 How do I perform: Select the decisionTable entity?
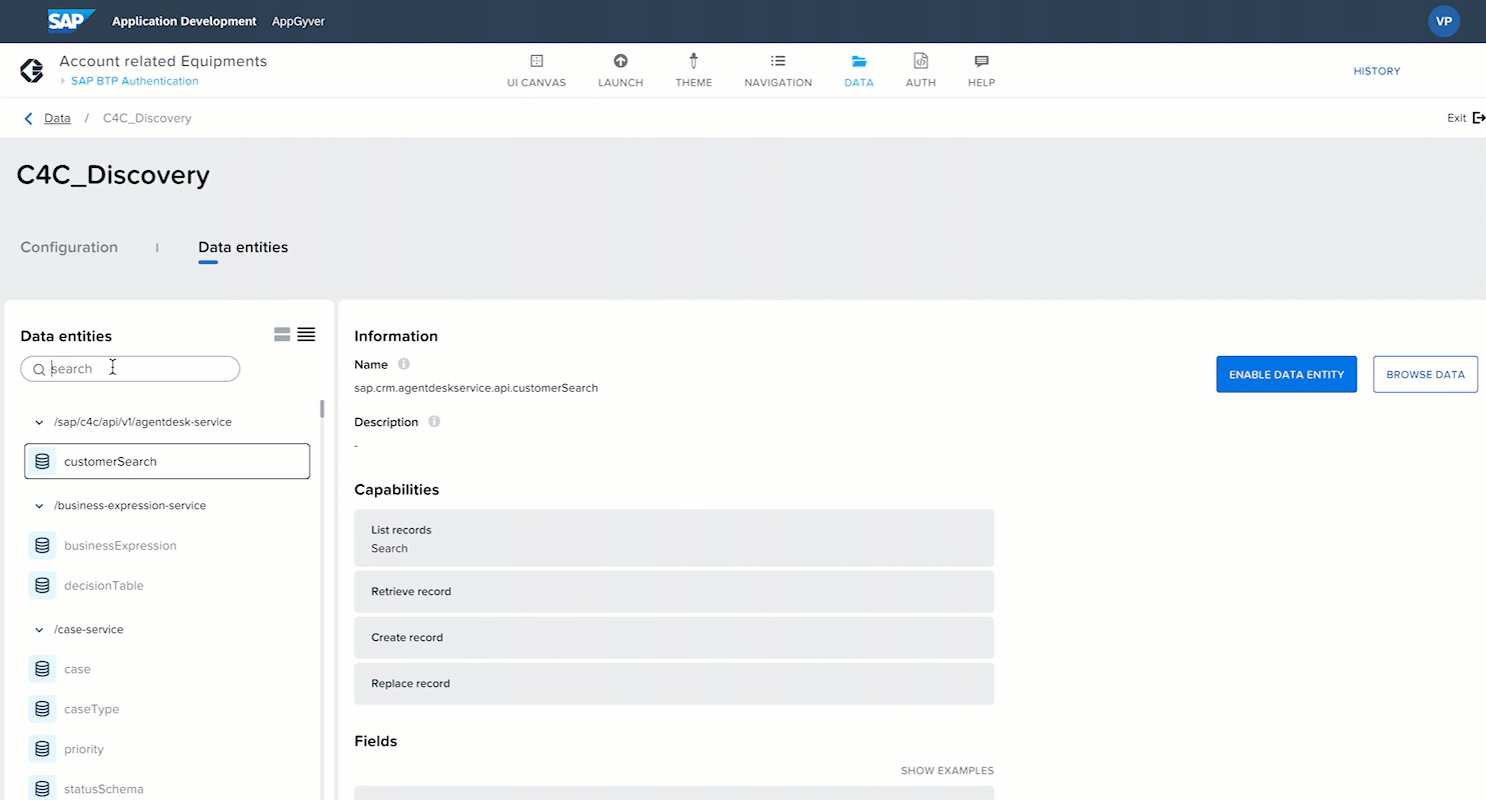(167, 585)
